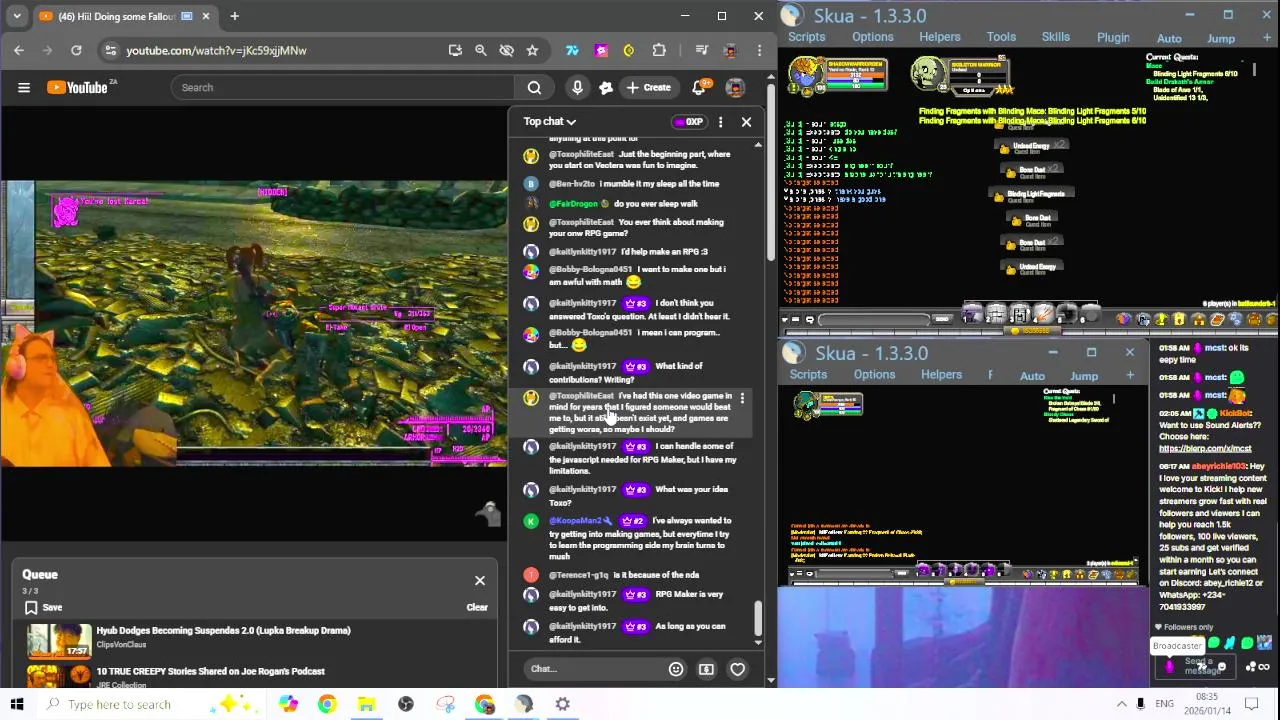Open Hyub Dodges Becoming Suspendas video thumbnail
1280x720 pixels.
tap(59, 640)
